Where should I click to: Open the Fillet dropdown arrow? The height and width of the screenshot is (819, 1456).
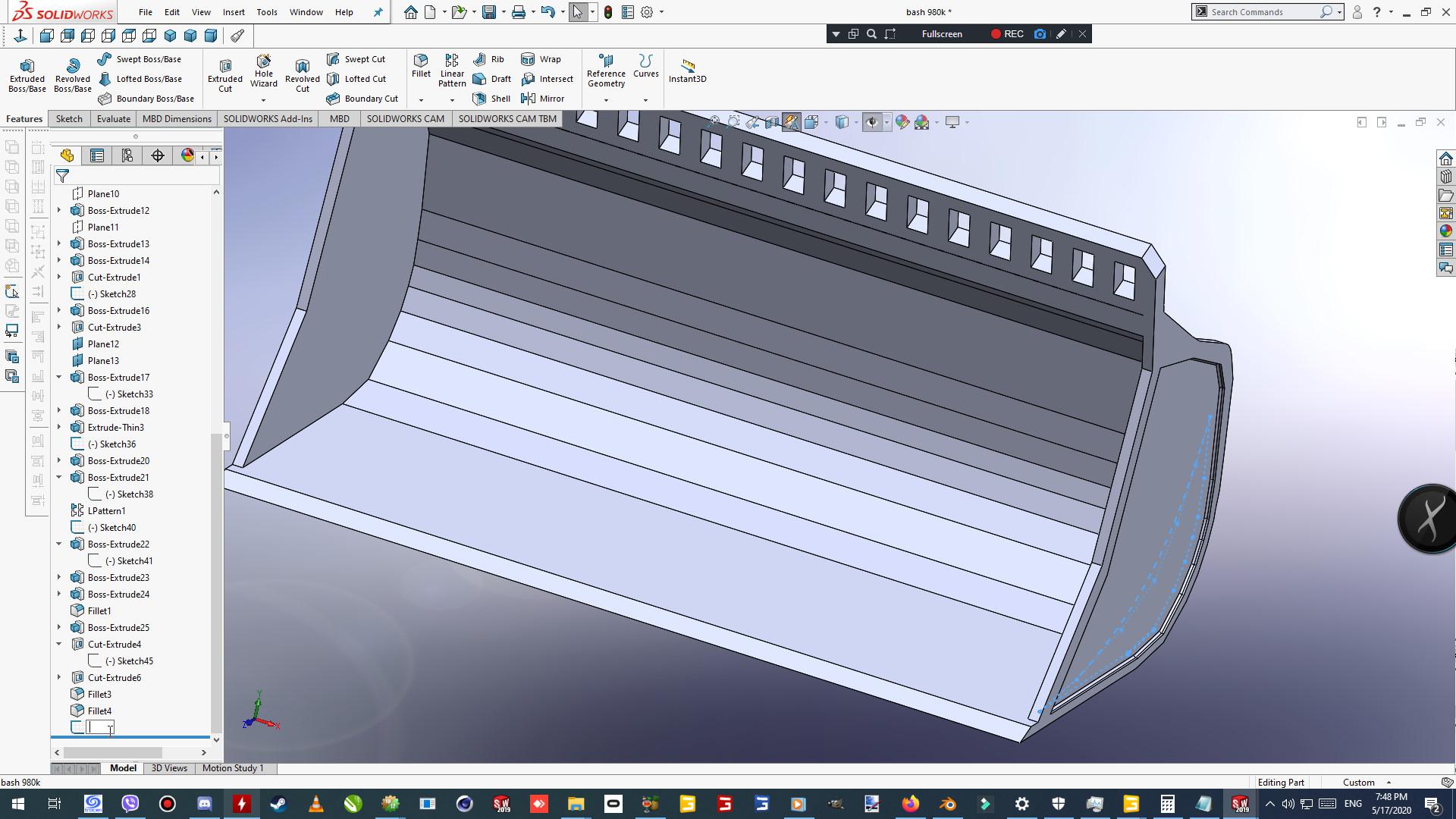421,100
